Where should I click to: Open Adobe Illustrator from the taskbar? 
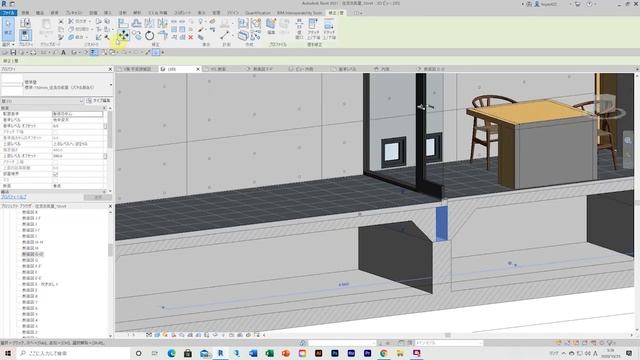[x=318, y=353]
